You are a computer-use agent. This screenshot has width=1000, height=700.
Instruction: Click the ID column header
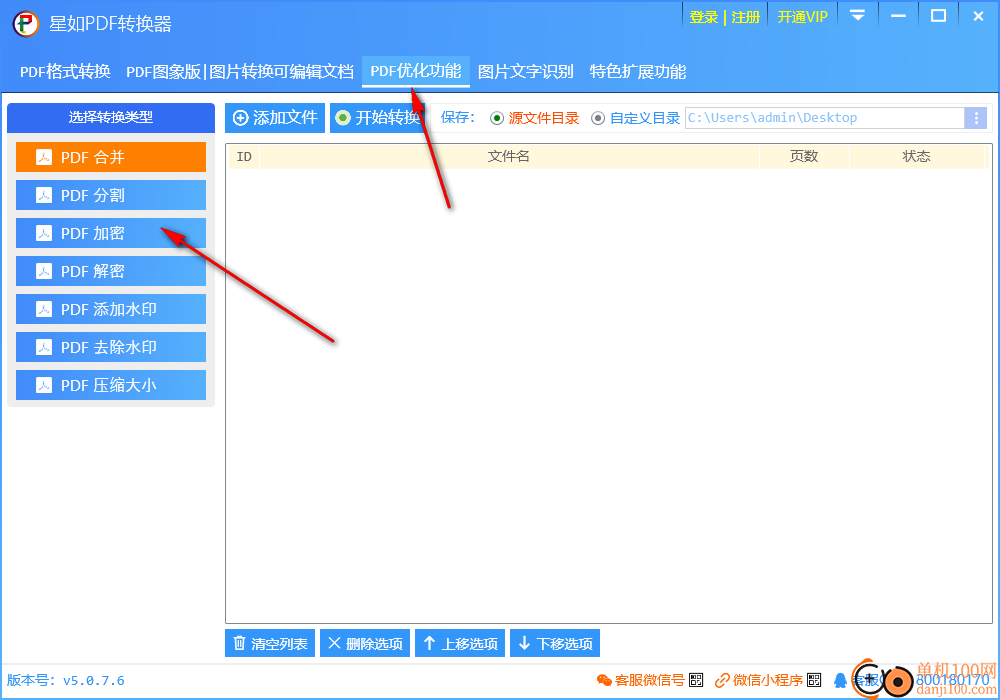click(x=244, y=156)
